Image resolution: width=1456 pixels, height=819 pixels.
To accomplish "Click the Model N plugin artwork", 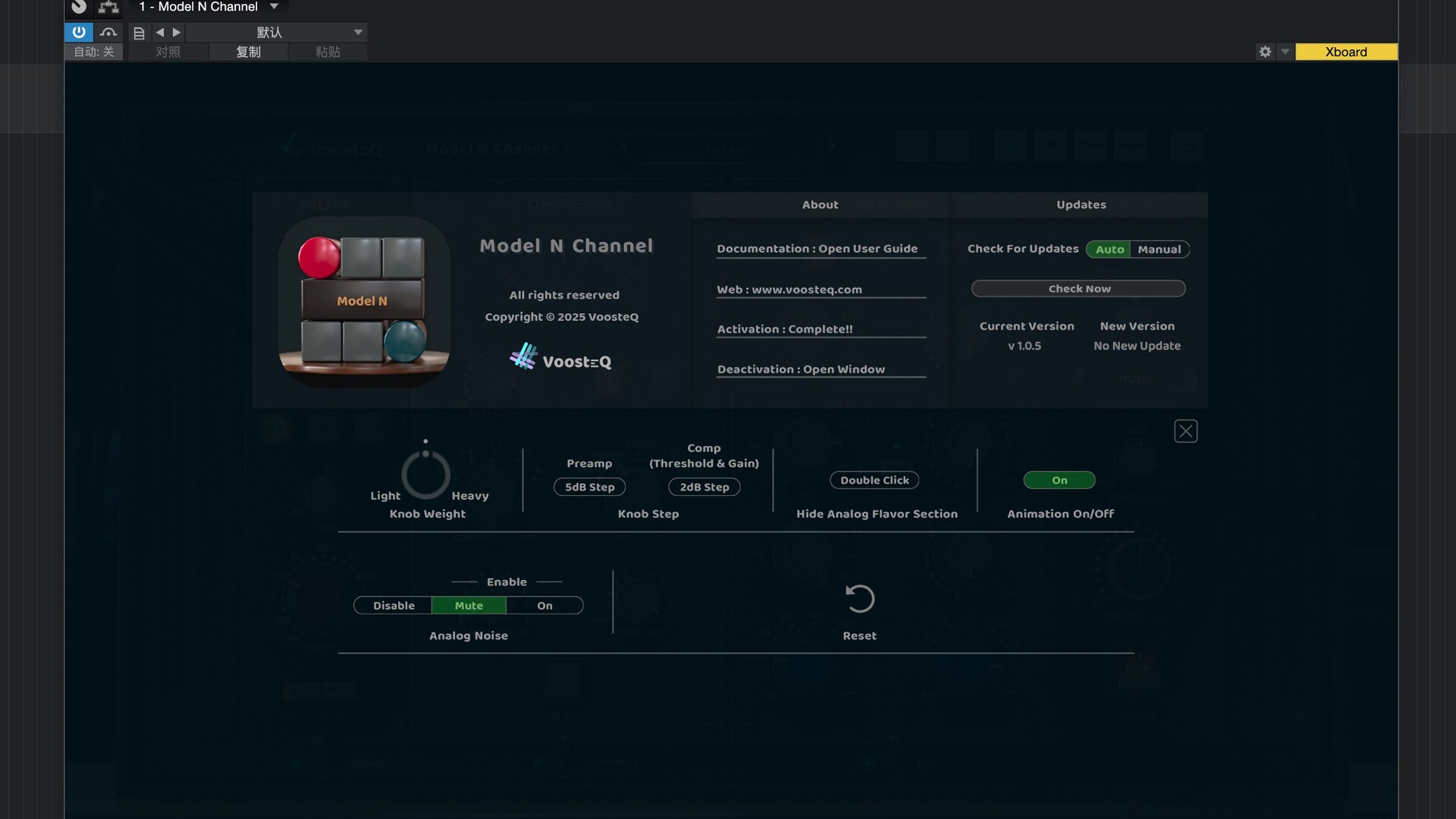I will pyautogui.click(x=364, y=303).
